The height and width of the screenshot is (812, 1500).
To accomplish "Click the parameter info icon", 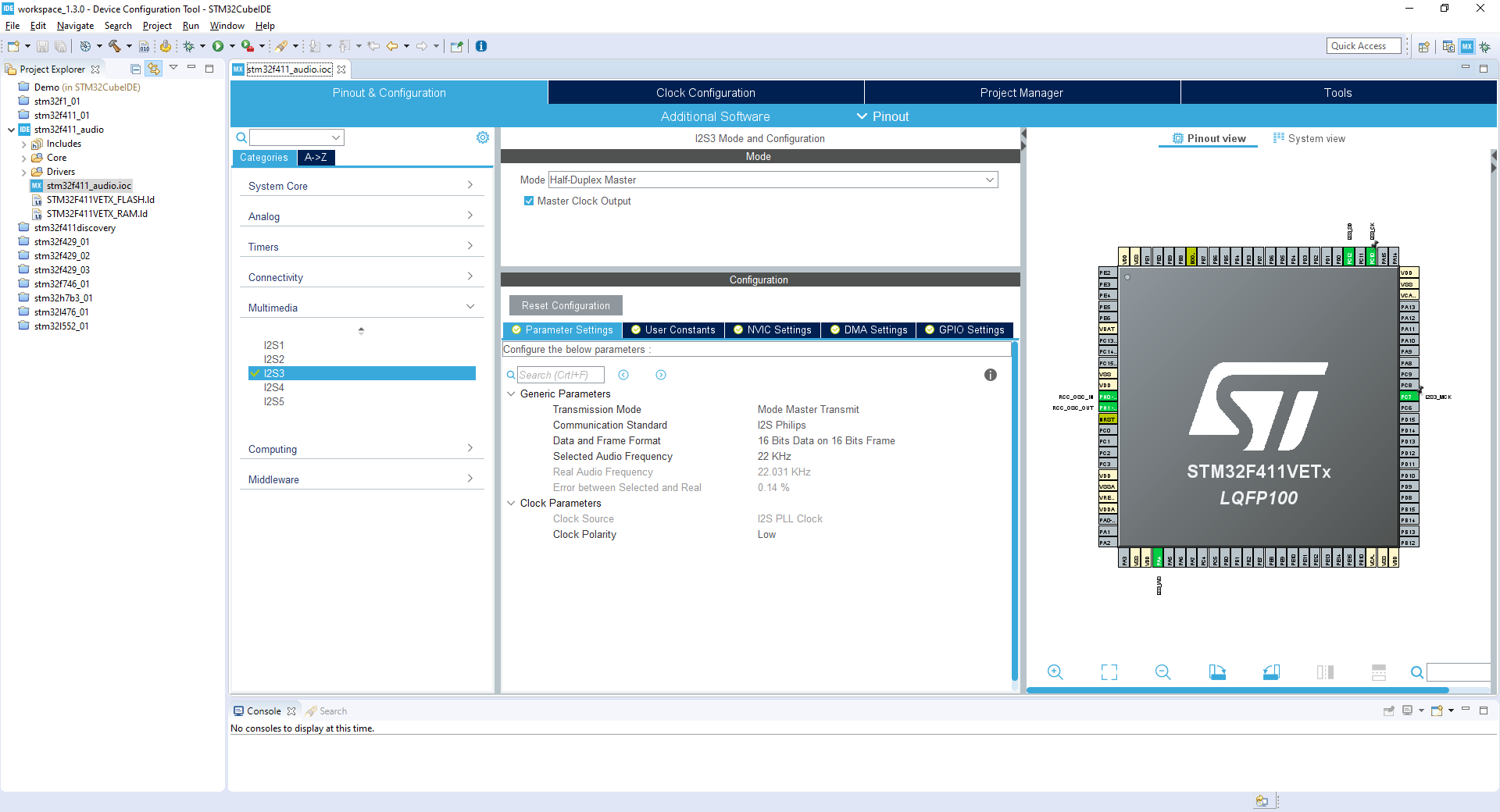I will pyautogui.click(x=991, y=375).
